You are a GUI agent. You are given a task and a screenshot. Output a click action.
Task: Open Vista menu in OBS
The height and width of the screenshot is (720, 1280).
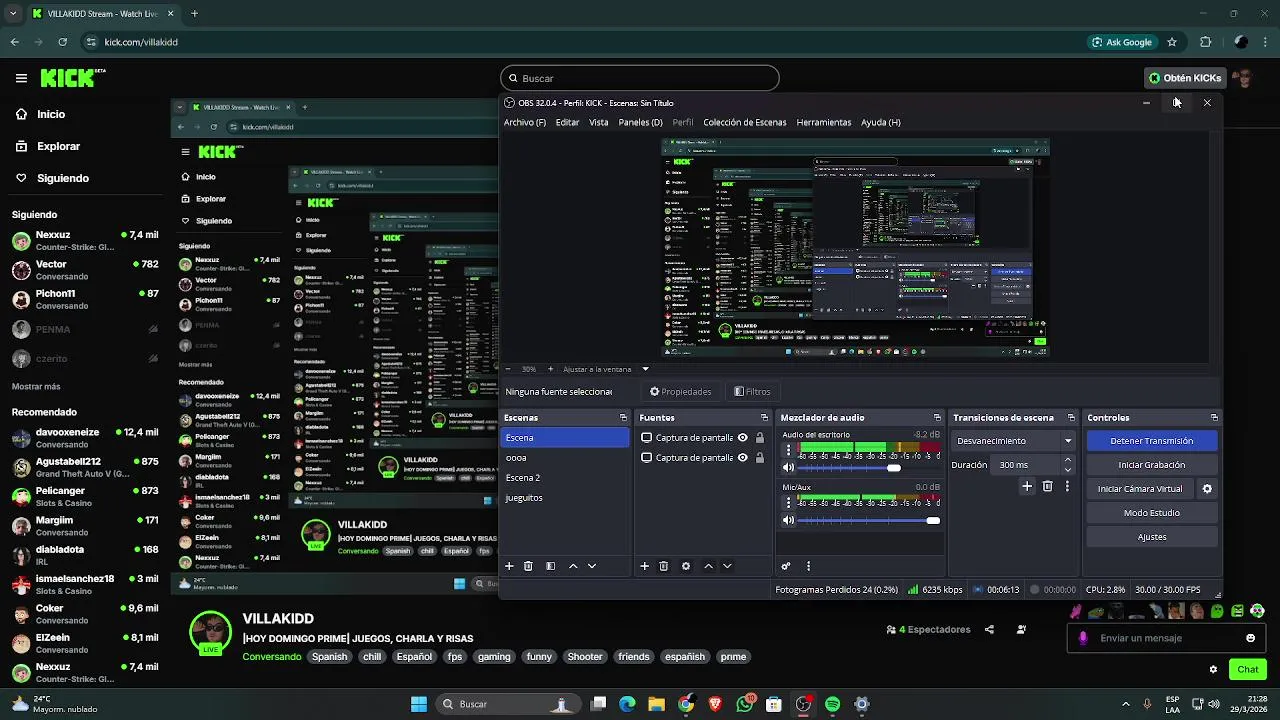[x=598, y=122]
